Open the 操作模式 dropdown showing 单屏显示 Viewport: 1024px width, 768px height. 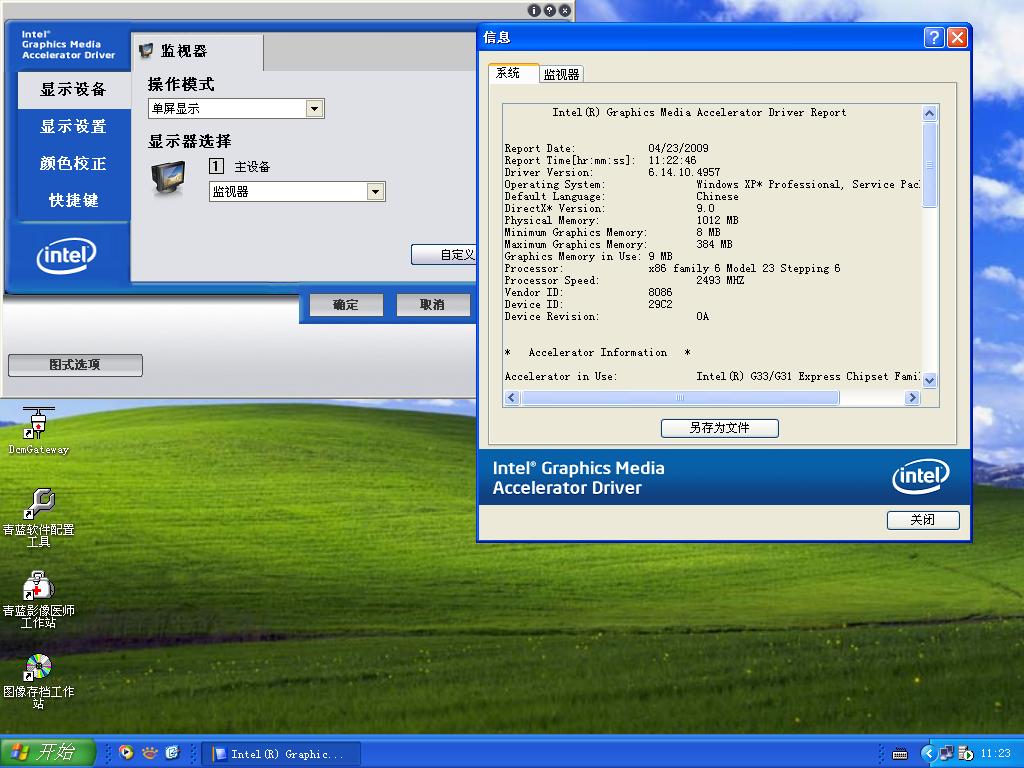point(236,108)
